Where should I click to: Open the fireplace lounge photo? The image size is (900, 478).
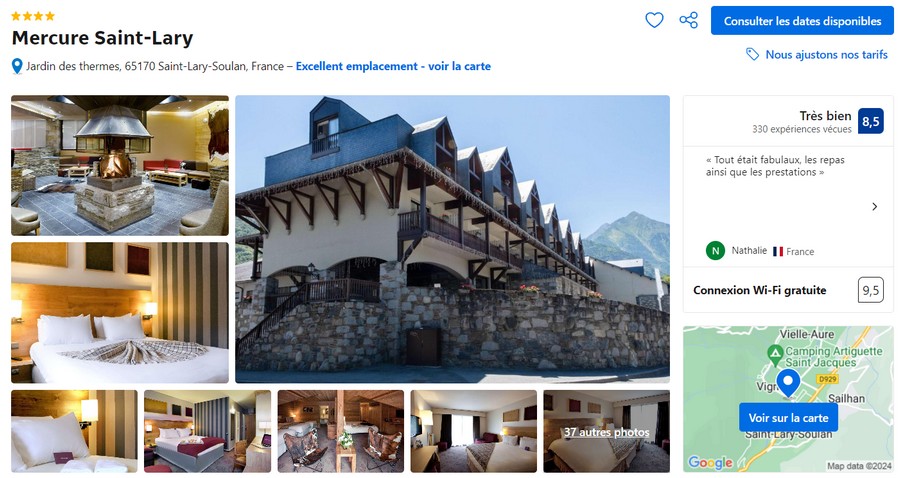click(x=120, y=165)
